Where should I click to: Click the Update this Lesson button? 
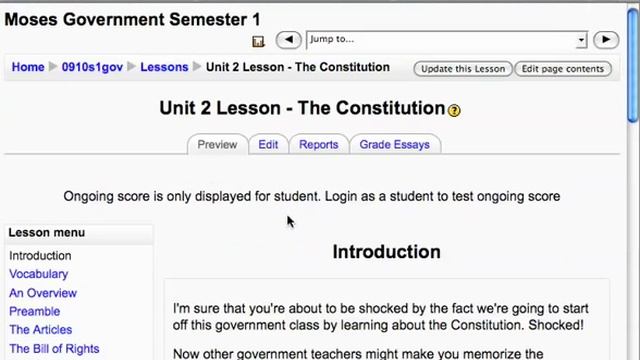[x=463, y=69]
